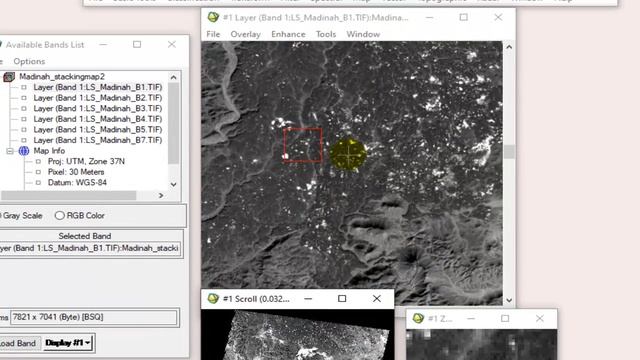Click the red zoom box in image
This screenshot has width=640, height=360.
[x=303, y=145]
